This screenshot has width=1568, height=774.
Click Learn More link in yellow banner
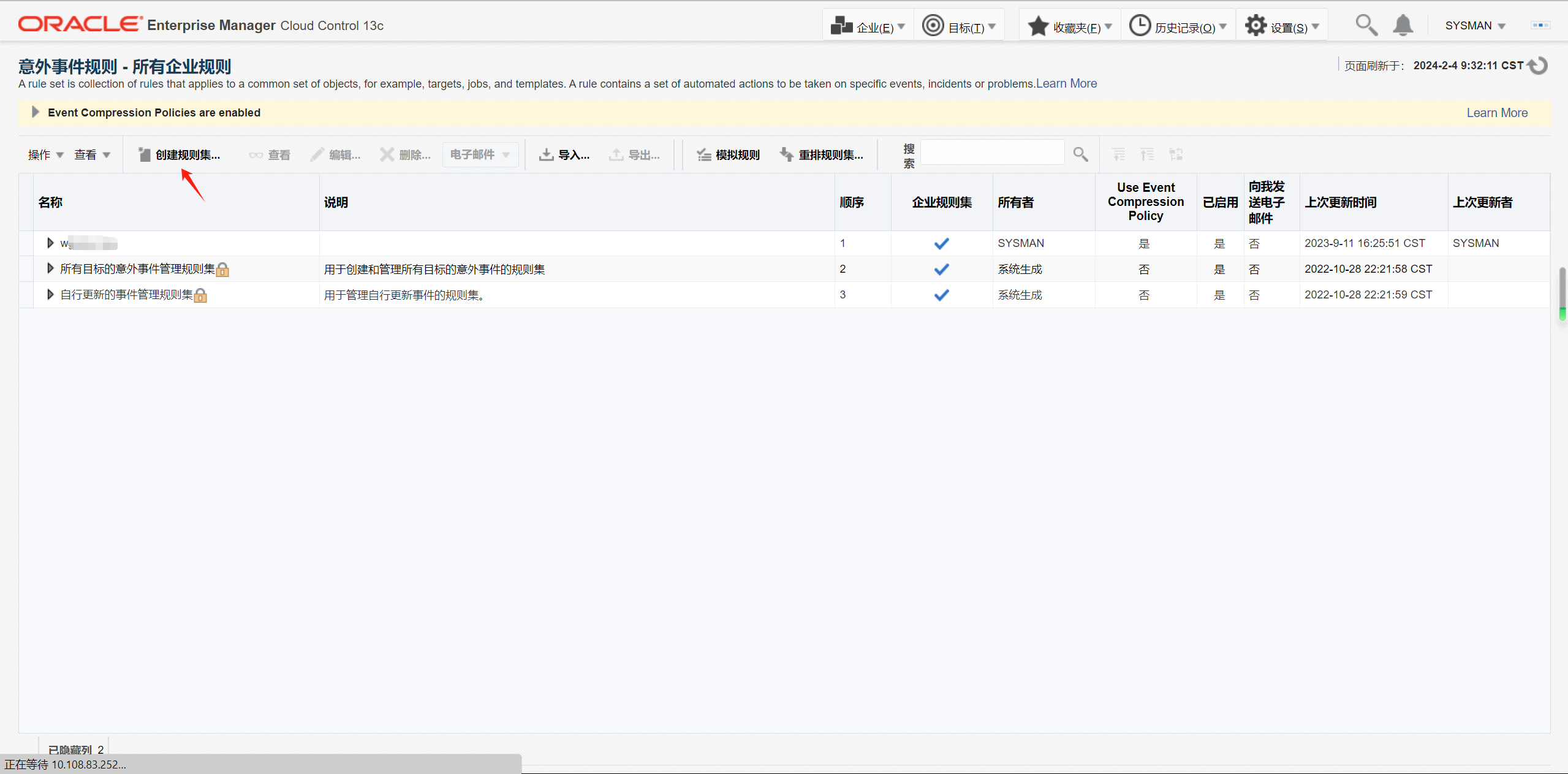(x=1496, y=113)
